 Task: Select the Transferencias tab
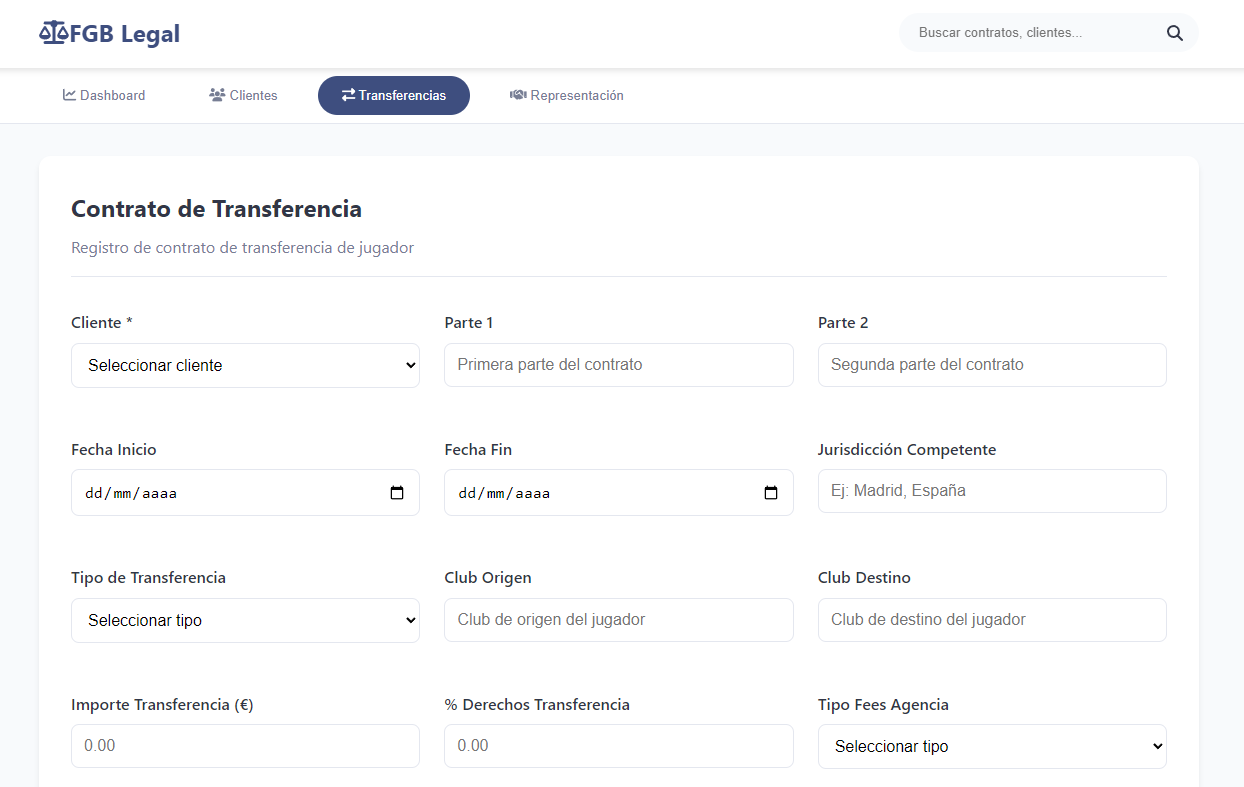(393, 95)
